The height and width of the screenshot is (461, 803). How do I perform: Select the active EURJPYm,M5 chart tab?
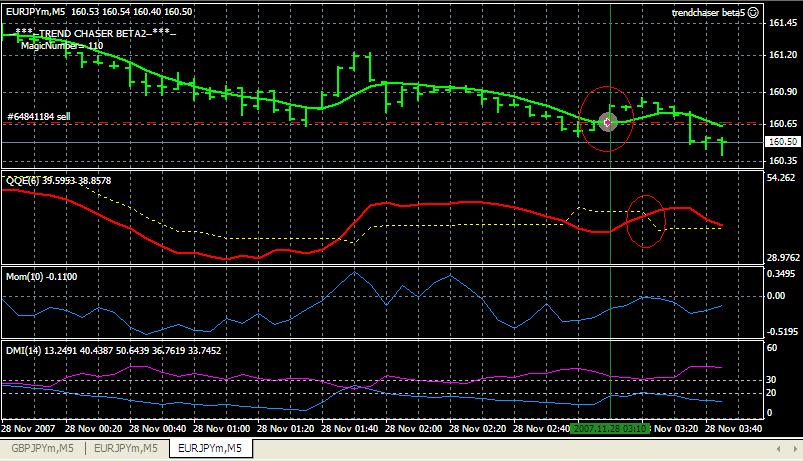[x=210, y=449]
